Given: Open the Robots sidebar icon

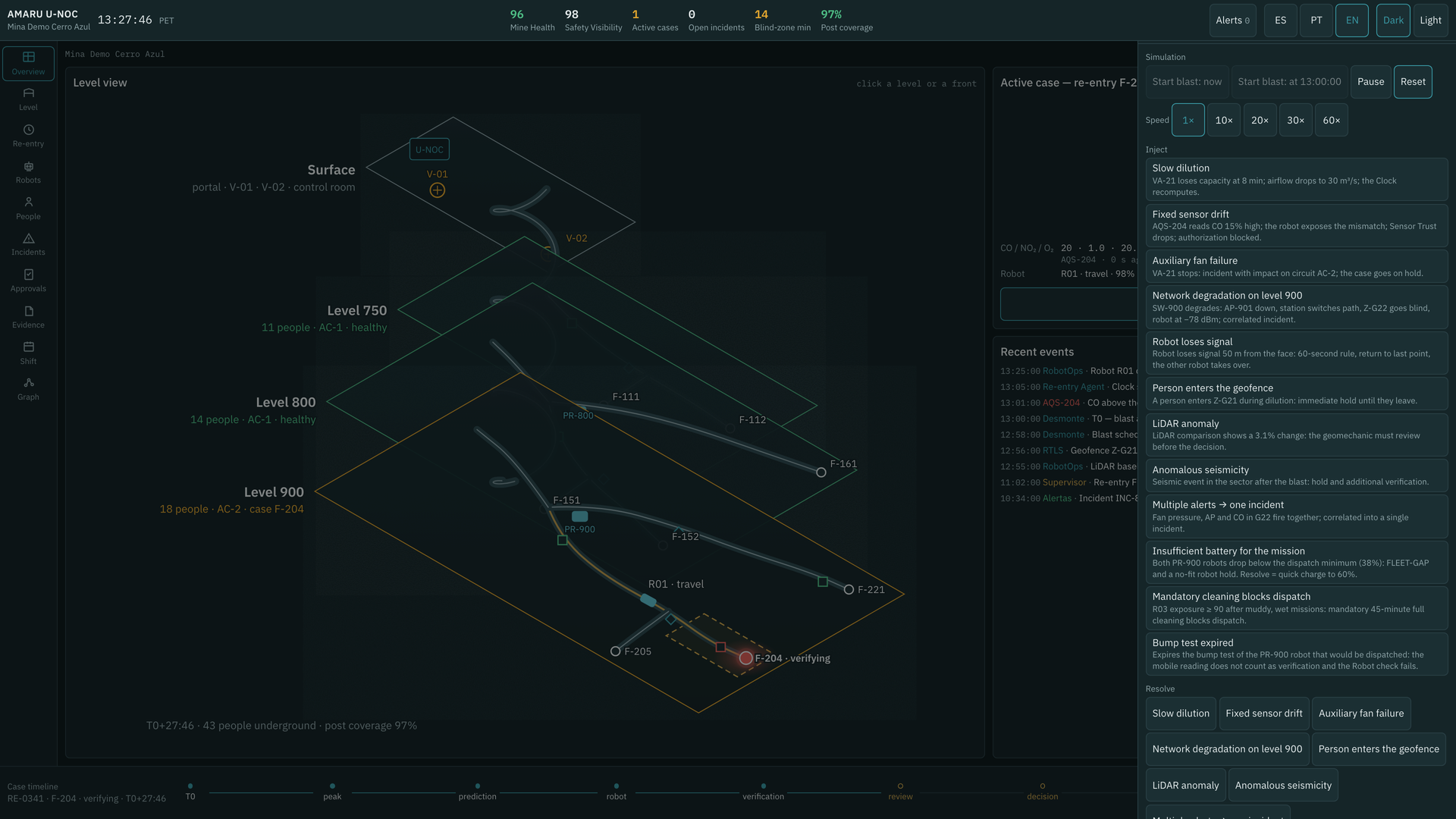Looking at the screenshot, I should 28,172.
